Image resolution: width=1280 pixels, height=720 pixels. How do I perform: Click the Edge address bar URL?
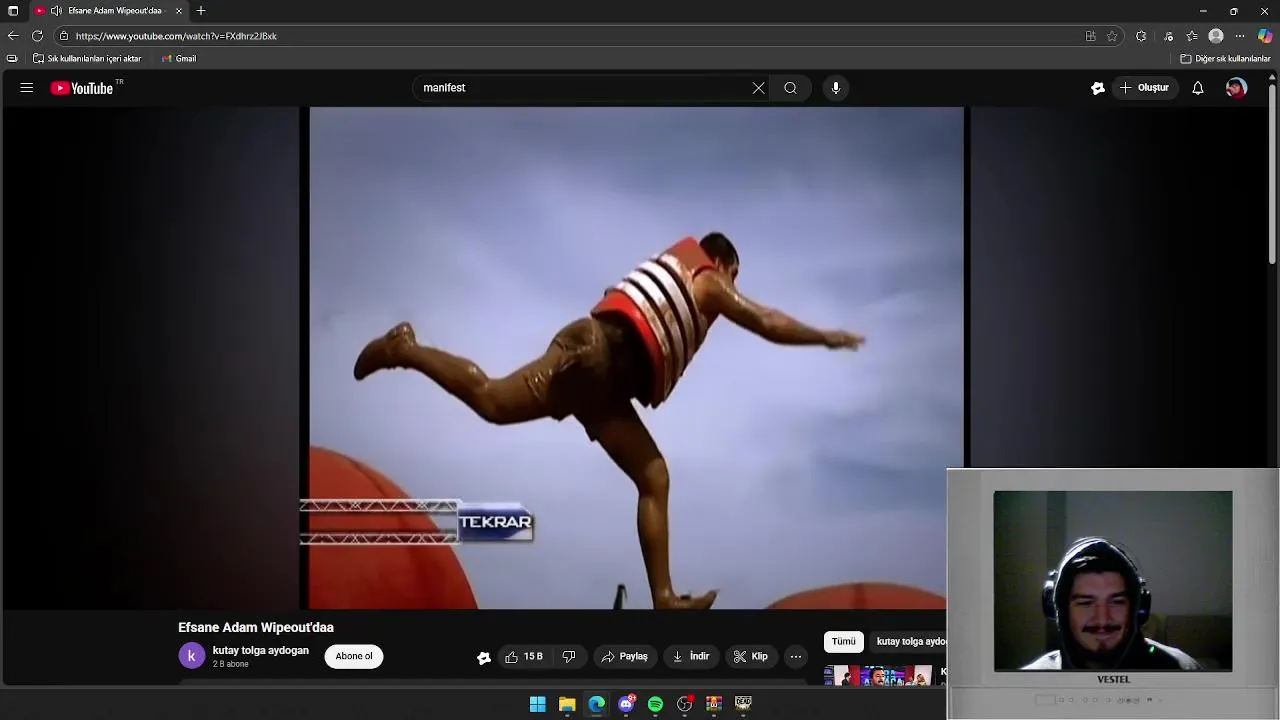[x=176, y=36]
